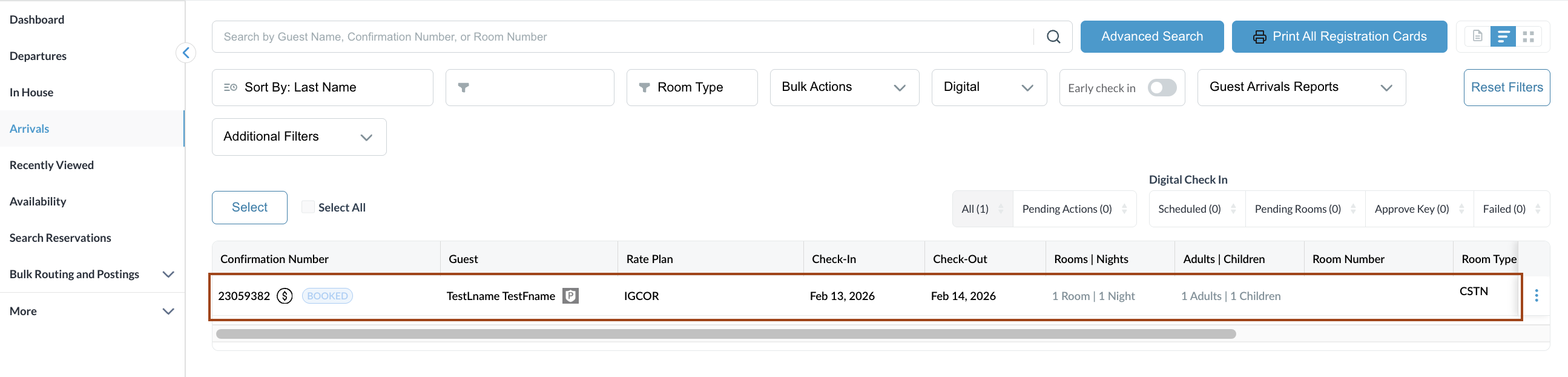The width and height of the screenshot is (1568, 377).
Task: Click the guest search input field
Action: (x=621, y=36)
